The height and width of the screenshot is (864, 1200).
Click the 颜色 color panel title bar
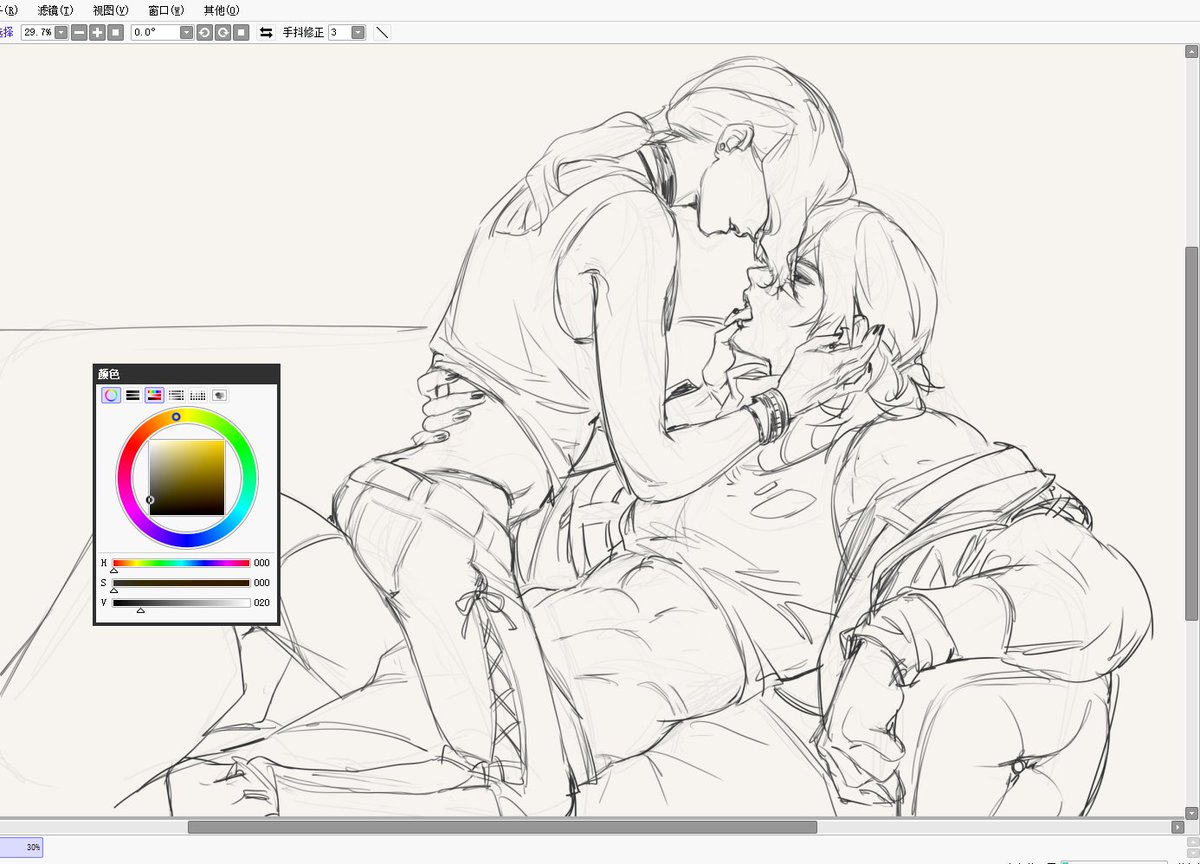point(186,374)
